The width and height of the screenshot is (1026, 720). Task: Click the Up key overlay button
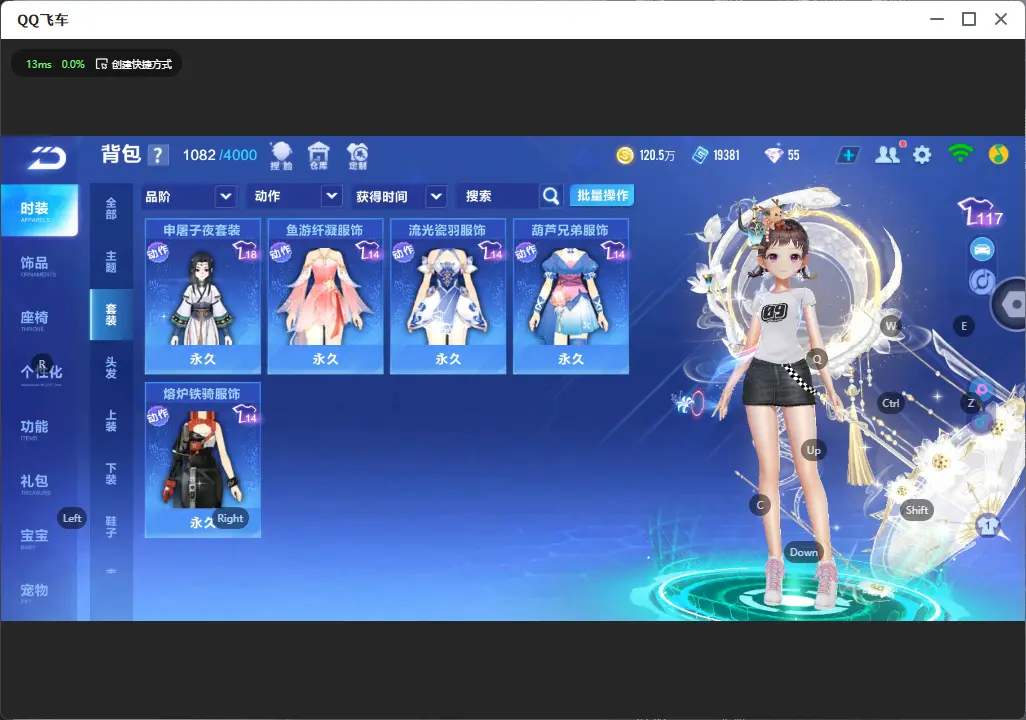(x=813, y=450)
